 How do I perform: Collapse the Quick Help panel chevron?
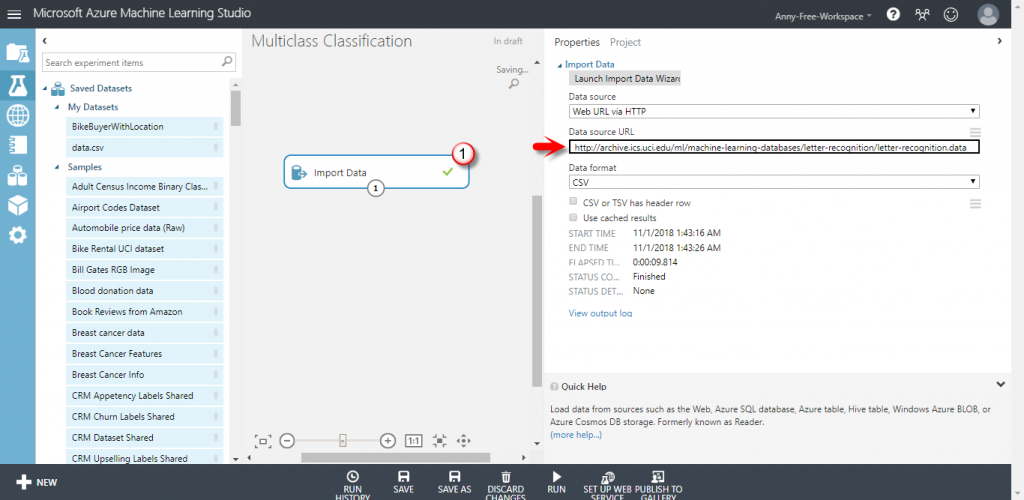1000,384
